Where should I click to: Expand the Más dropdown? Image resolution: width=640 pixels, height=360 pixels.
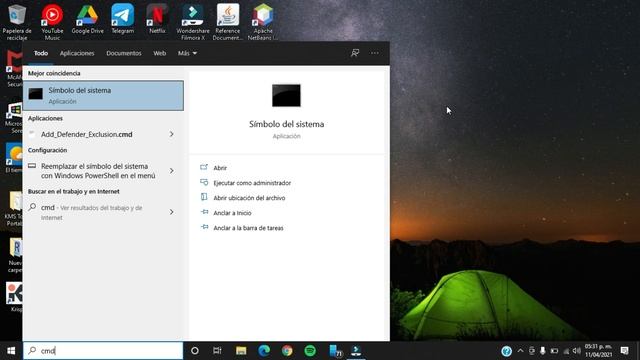point(187,53)
